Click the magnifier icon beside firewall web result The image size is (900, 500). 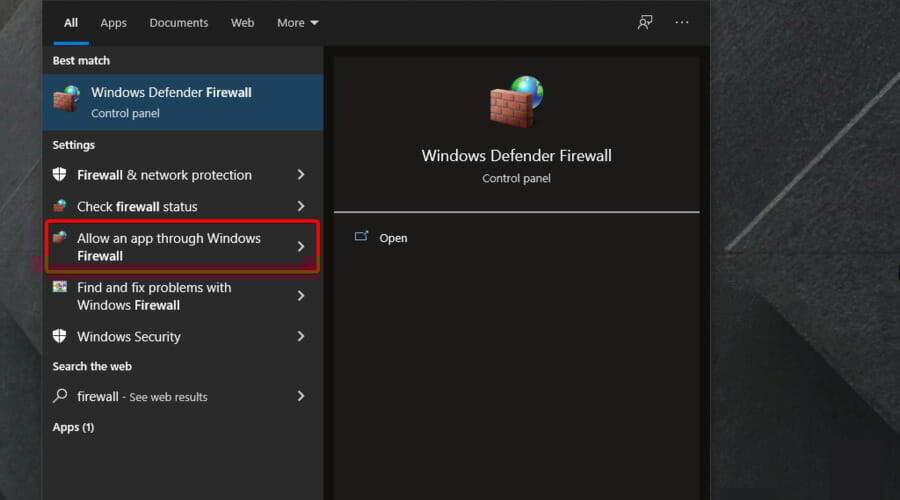coord(60,396)
